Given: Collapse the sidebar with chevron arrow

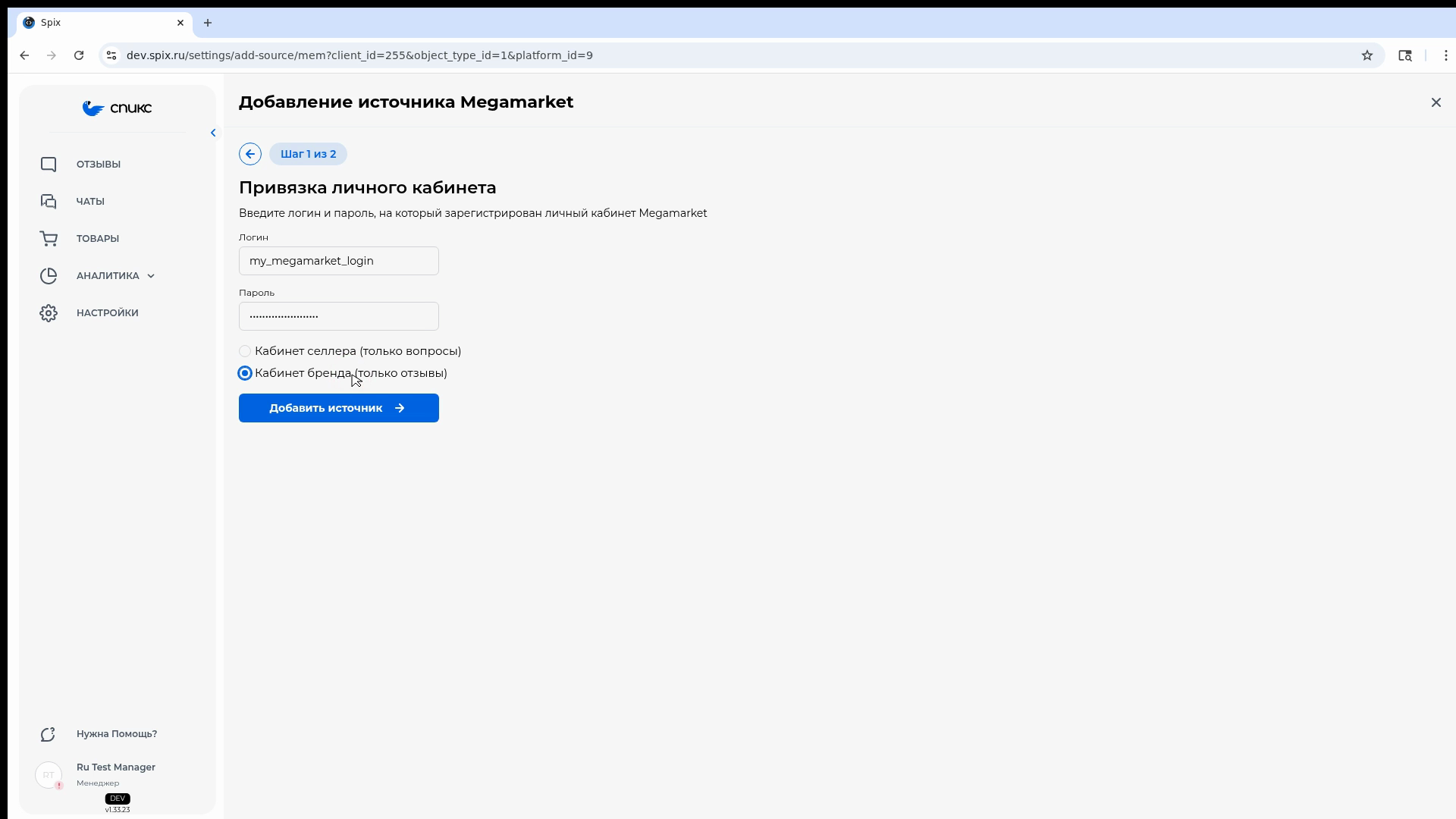Looking at the screenshot, I should (x=213, y=133).
